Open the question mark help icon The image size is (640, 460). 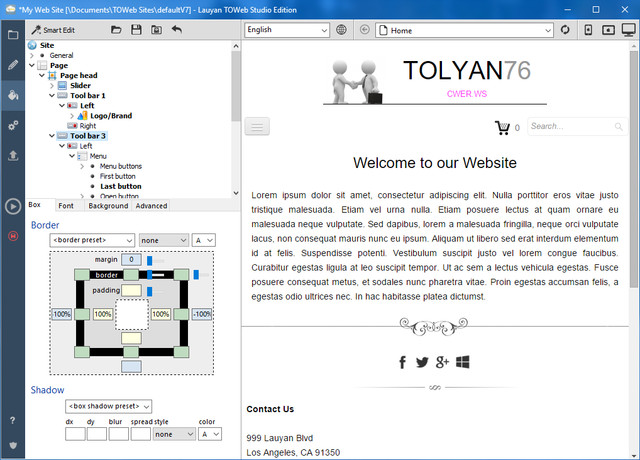coord(13,420)
